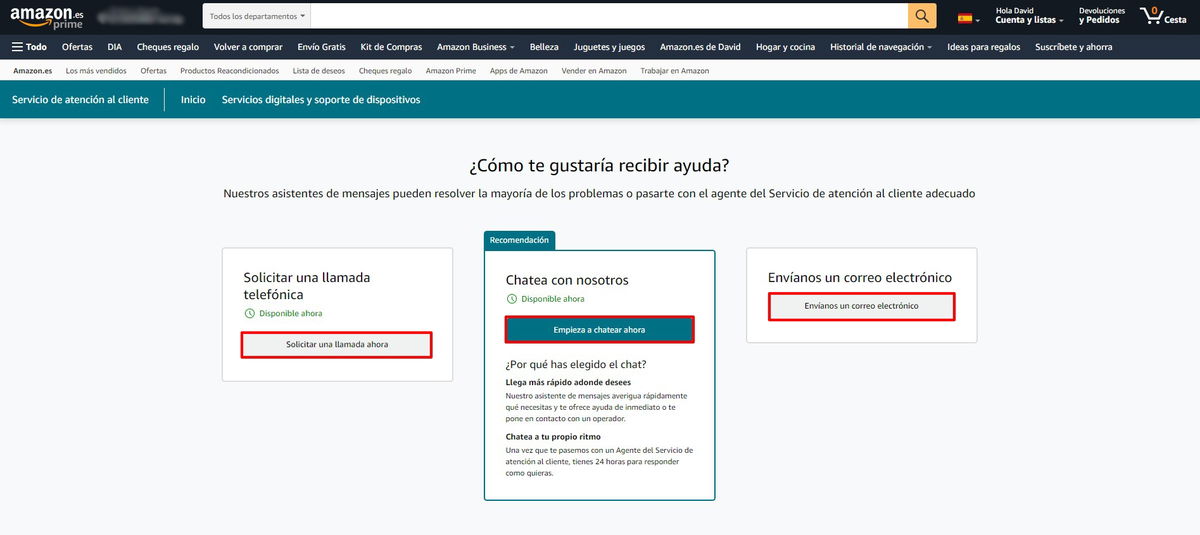Open Servicios digitales y soporte de dispositivos
1200x535 pixels.
(321, 100)
